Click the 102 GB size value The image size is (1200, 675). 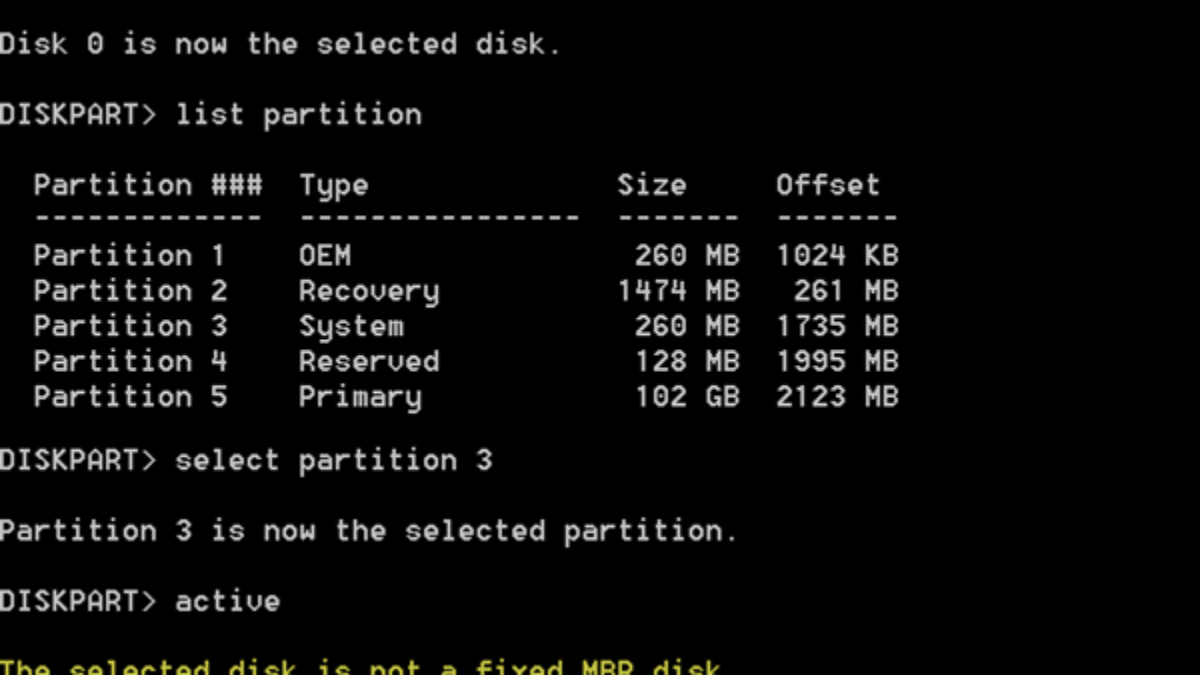(x=687, y=396)
